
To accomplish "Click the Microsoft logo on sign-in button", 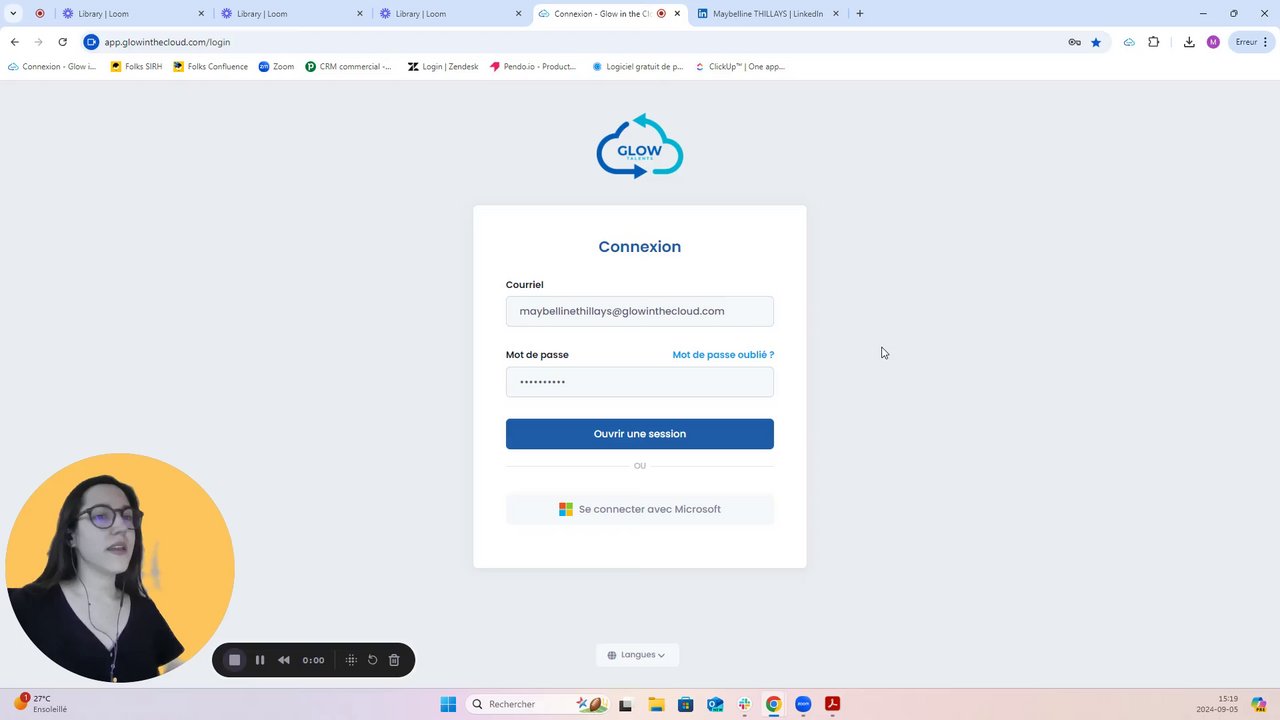I will [566, 509].
